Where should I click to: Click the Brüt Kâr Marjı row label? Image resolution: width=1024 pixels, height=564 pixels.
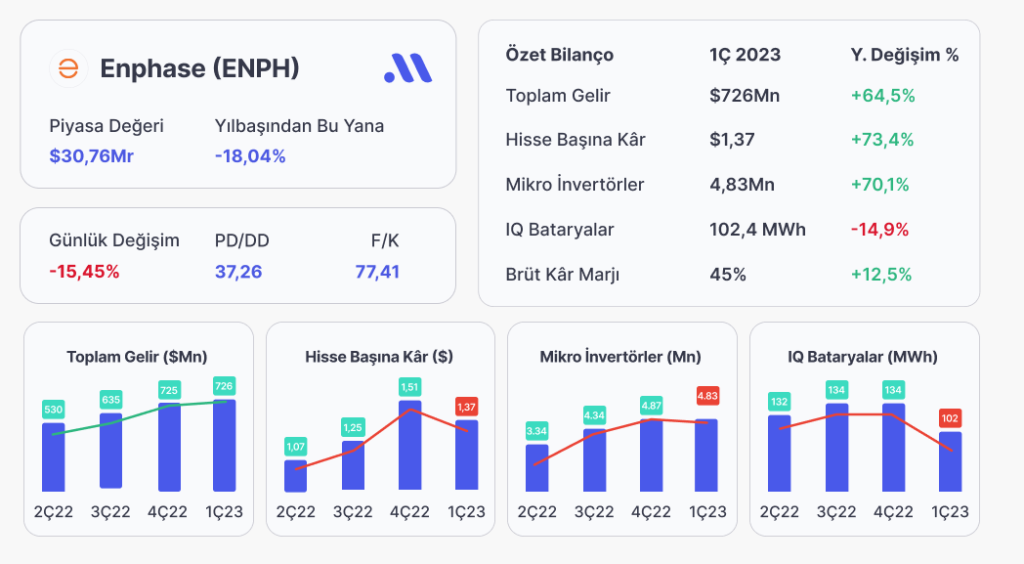562,274
